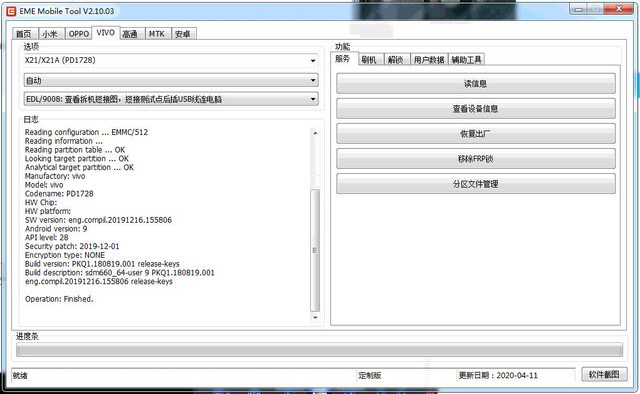The width and height of the screenshot is (640, 394).
Task: Open the 用户数据 function tab
Action: click(x=429, y=60)
